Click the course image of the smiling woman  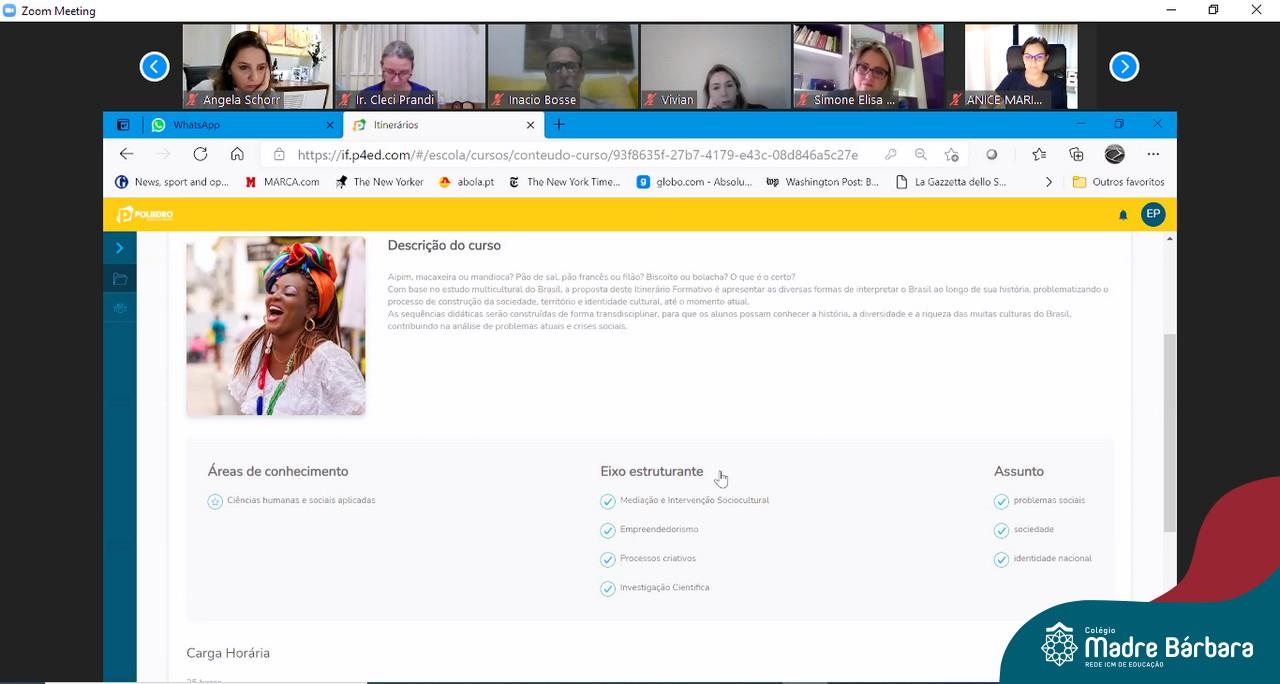click(x=276, y=326)
